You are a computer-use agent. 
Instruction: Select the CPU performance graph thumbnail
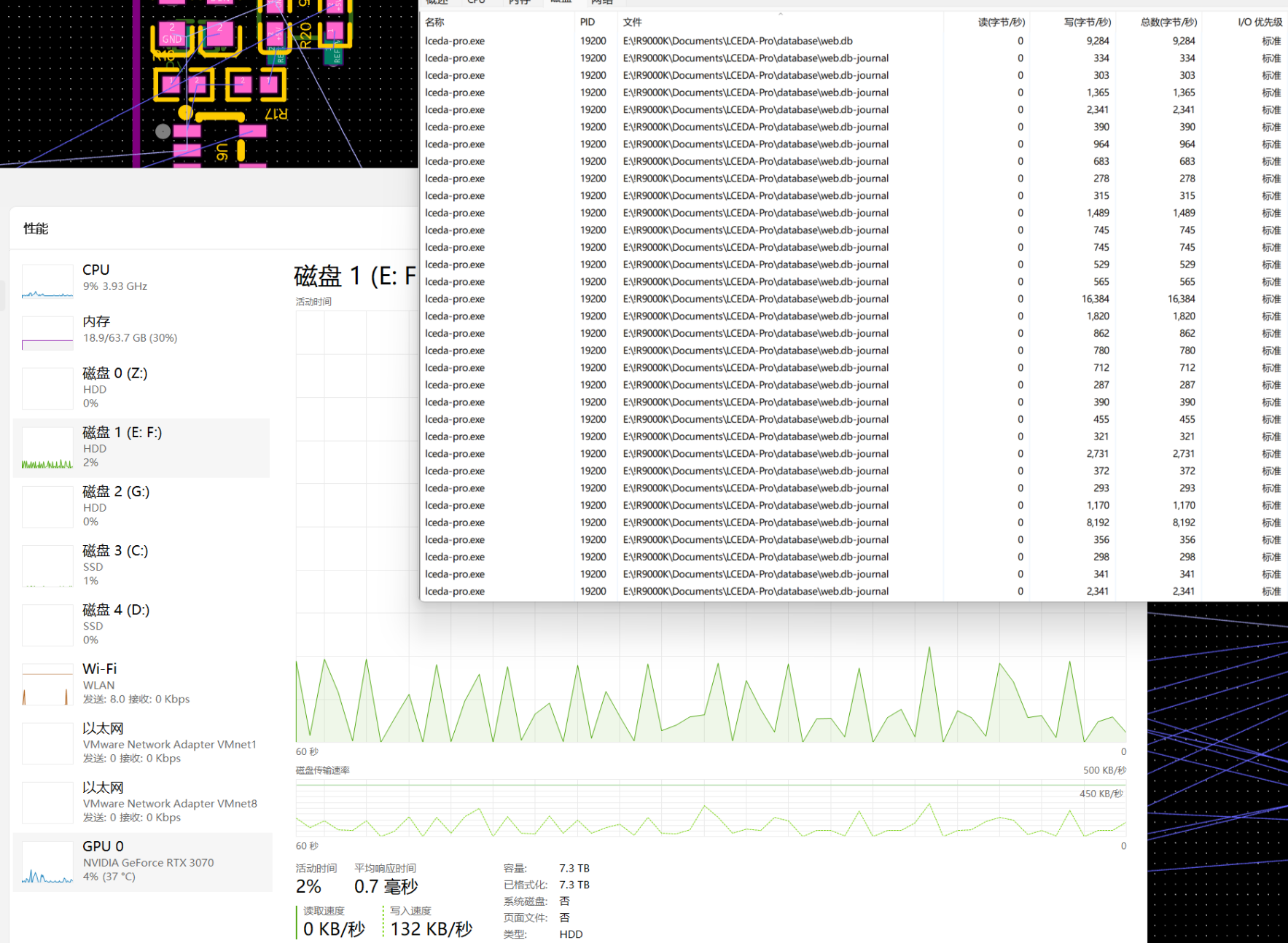[x=47, y=282]
